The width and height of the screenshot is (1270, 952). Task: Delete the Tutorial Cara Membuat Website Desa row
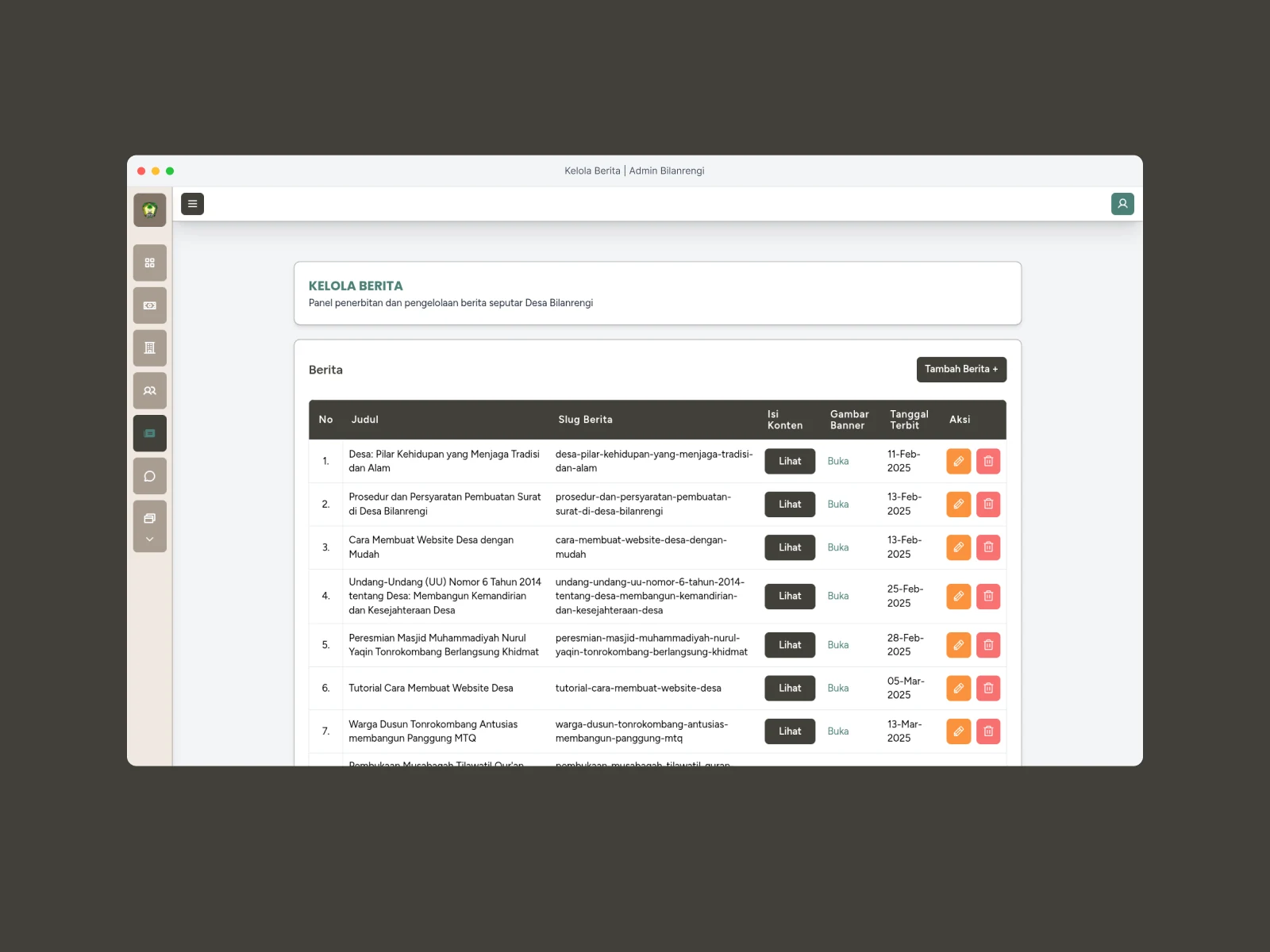(x=988, y=688)
